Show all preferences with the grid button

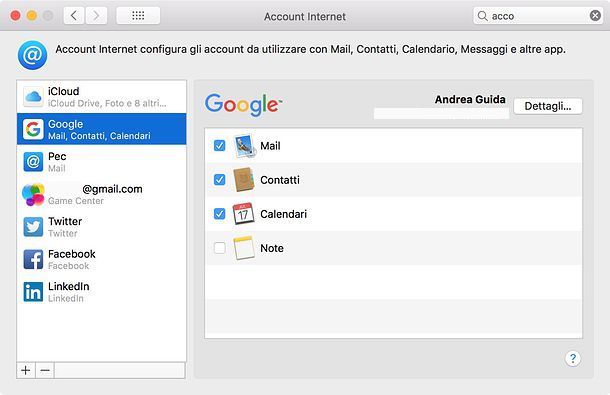(138, 16)
